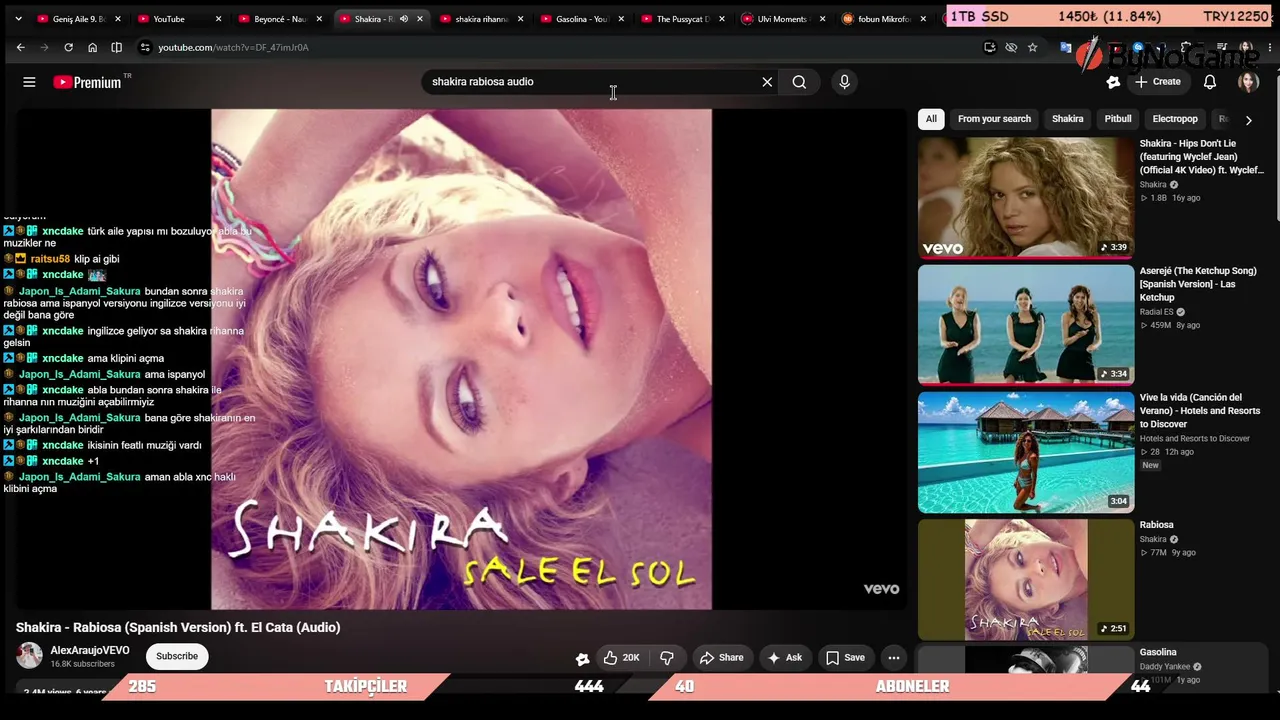
Task: Toggle the browser split view icon
Action: coord(116,47)
